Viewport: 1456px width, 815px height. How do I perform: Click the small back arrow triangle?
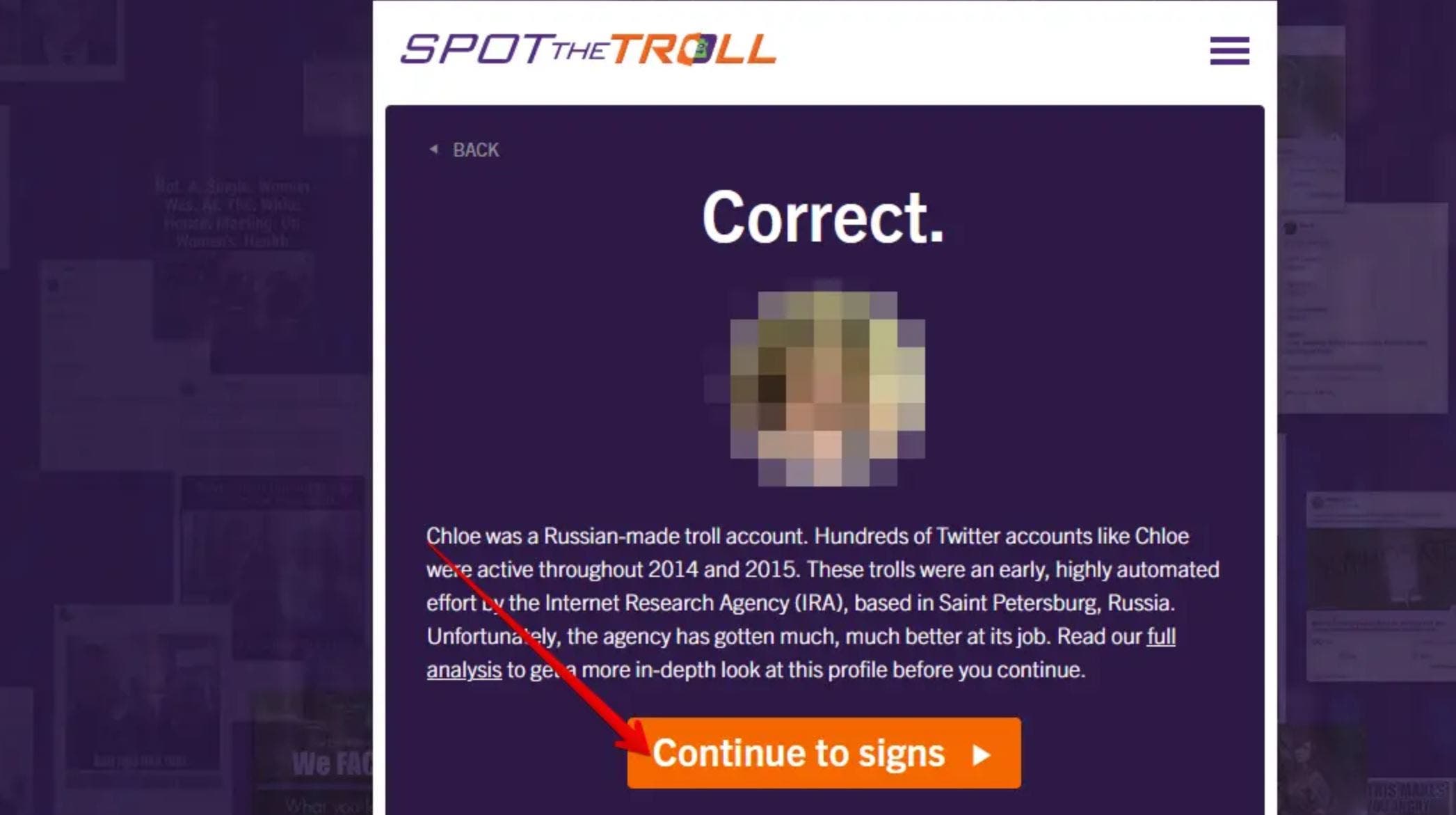(x=433, y=149)
